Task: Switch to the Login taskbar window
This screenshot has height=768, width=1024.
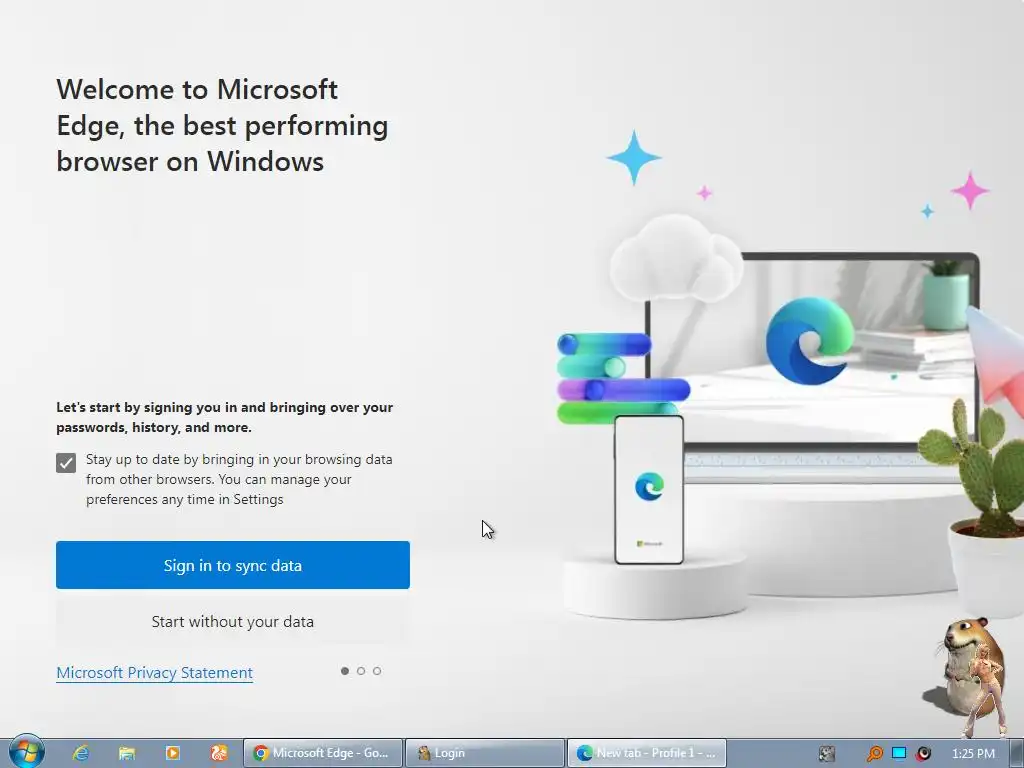Action: [485, 753]
